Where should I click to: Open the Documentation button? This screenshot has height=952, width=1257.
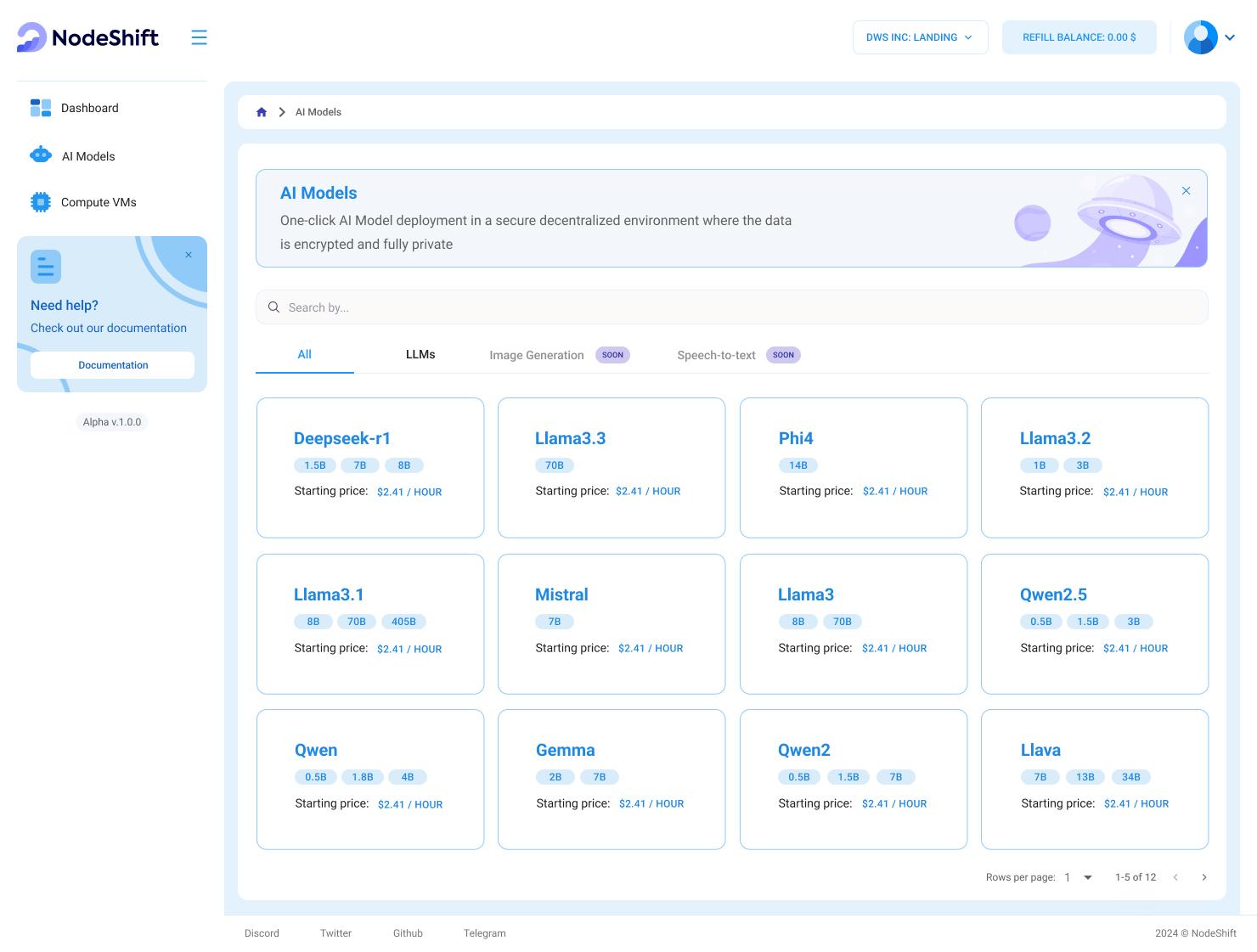pyautogui.click(x=112, y=365)
